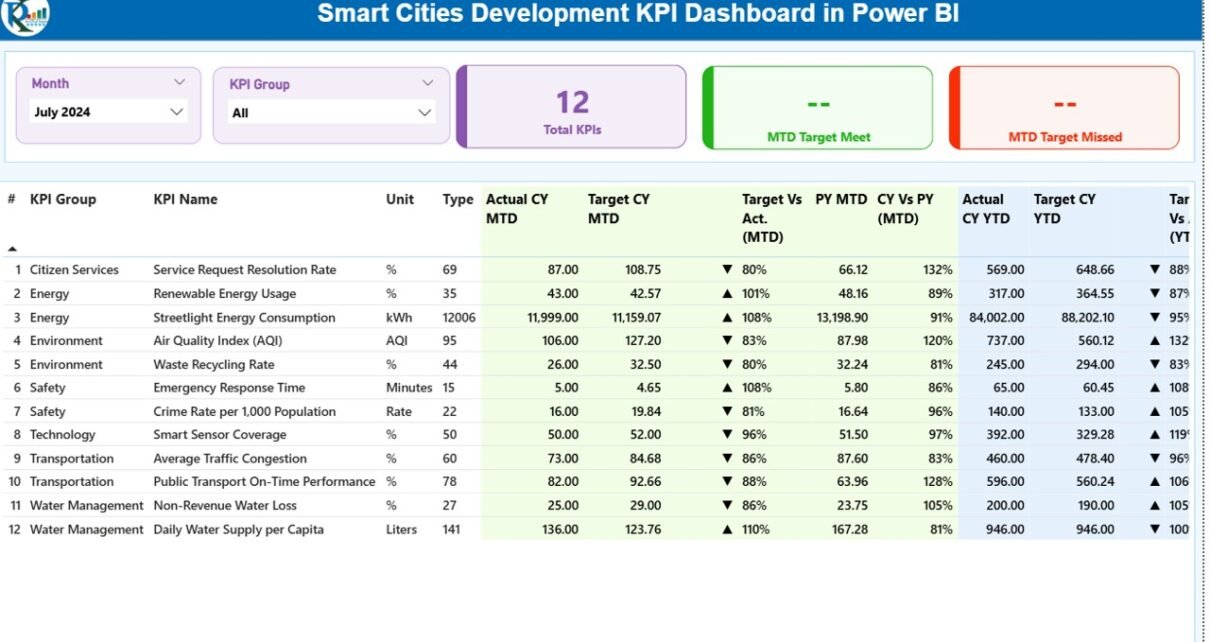This screenshot has height=642, width=1210.
Task: Select the MTD Target Missed card
Action: coord(1064,108)
